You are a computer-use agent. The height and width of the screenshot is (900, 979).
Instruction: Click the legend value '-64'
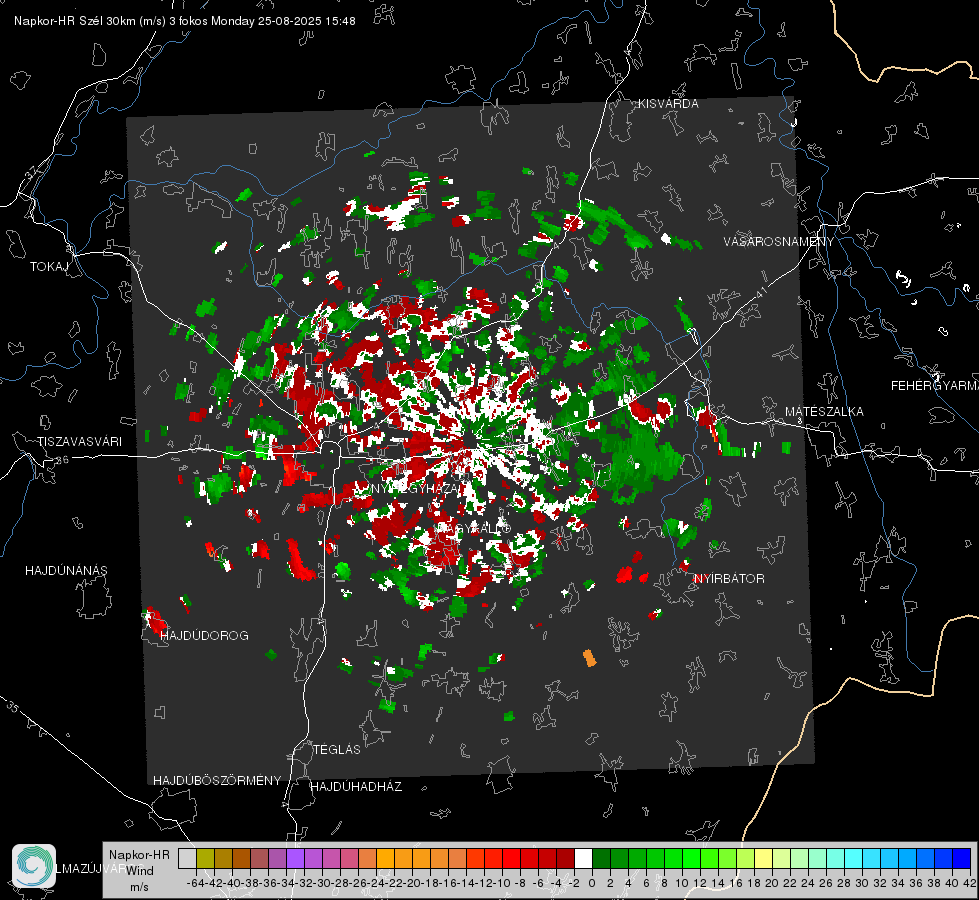(x=195, y=883)
